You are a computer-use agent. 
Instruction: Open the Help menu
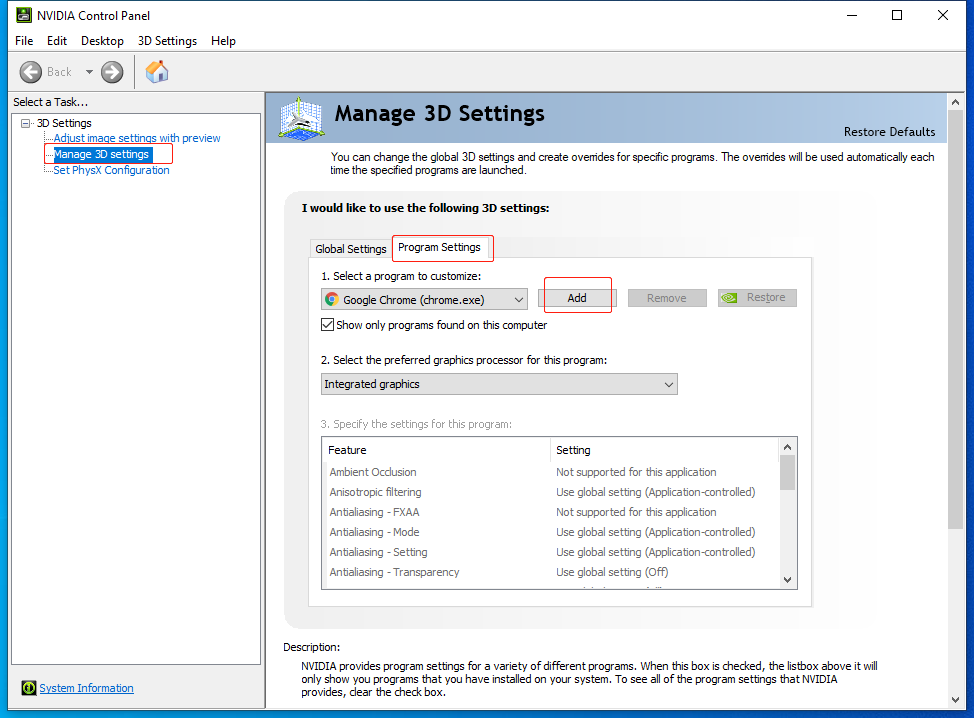point(223,41)
